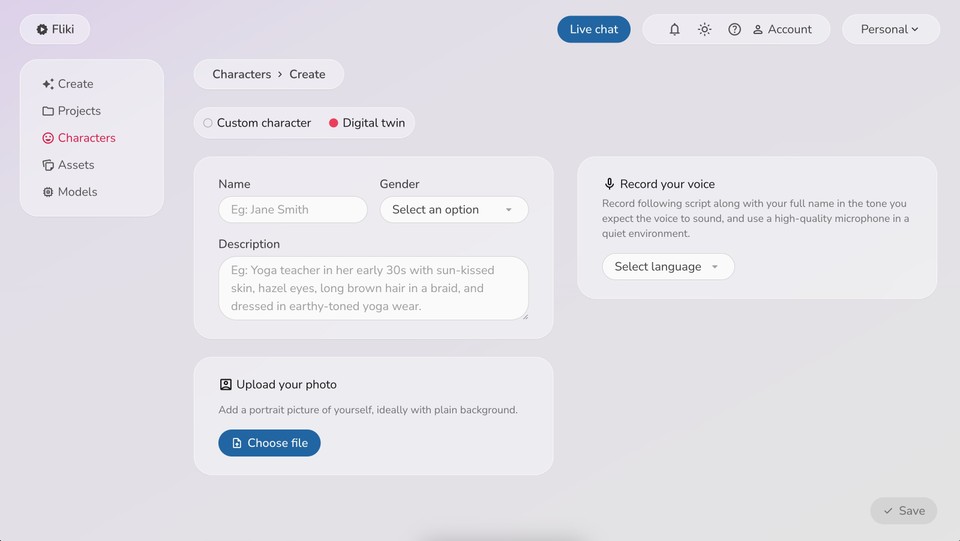Click the portrait icon beside Upload your photo
The width and height of the screenshot is (960, 541).
point(225,384)
